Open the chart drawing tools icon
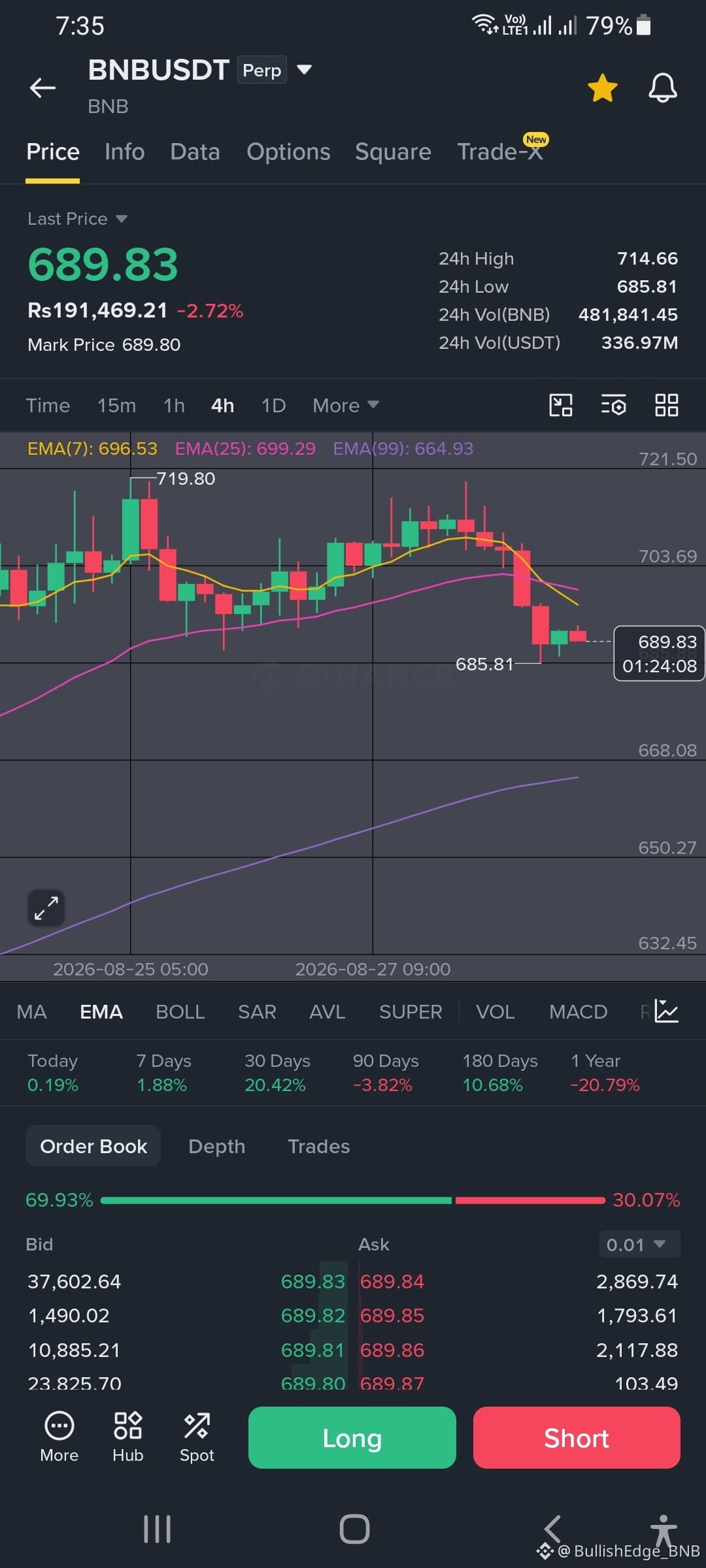 coord(560,405)
